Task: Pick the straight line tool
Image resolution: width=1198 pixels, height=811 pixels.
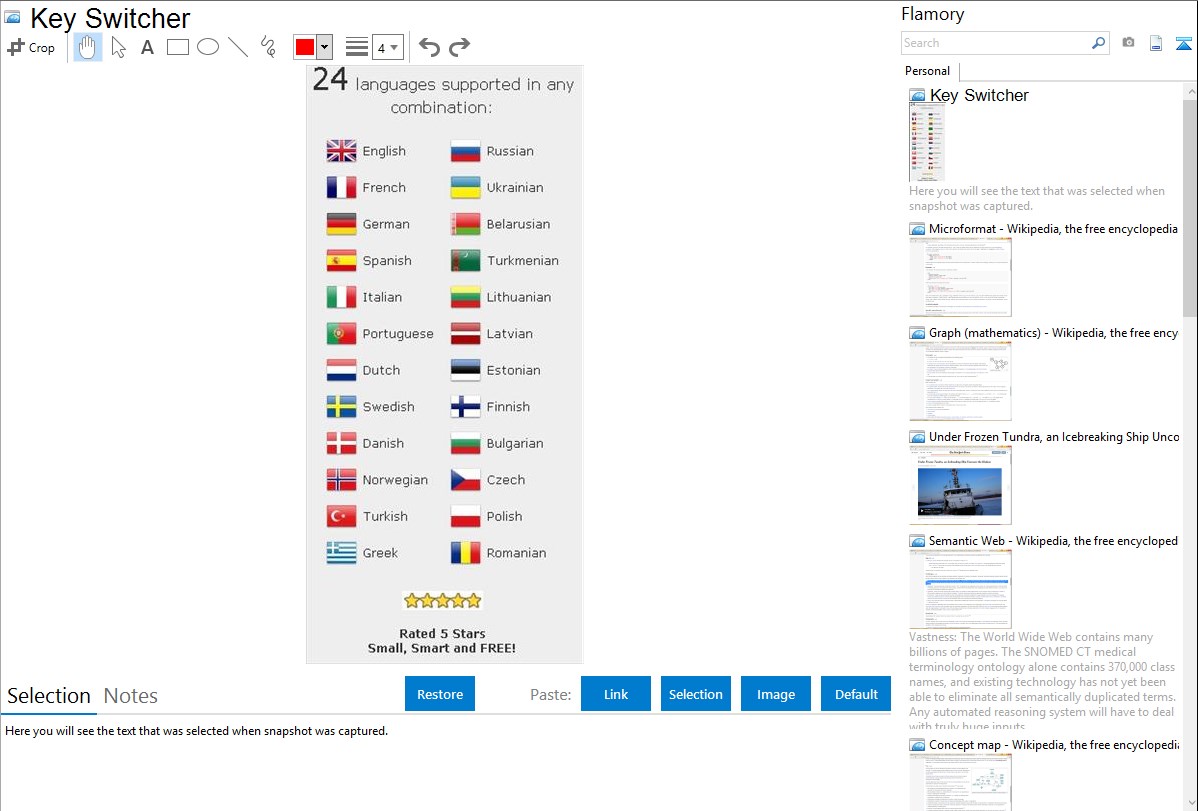Action: click(238, 47)
